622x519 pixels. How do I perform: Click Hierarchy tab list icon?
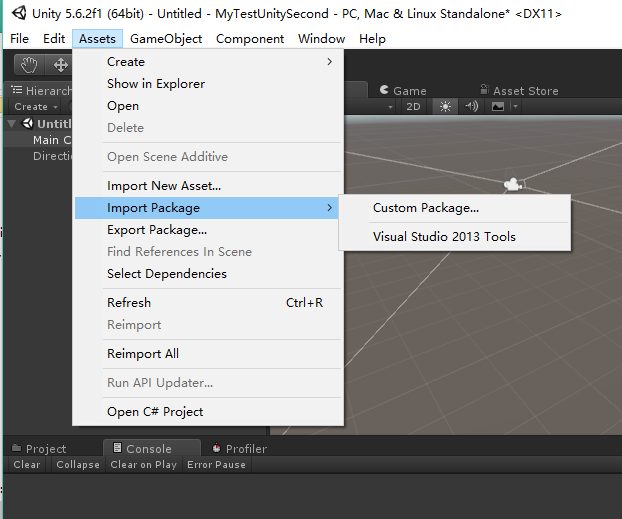click(17, 90)
